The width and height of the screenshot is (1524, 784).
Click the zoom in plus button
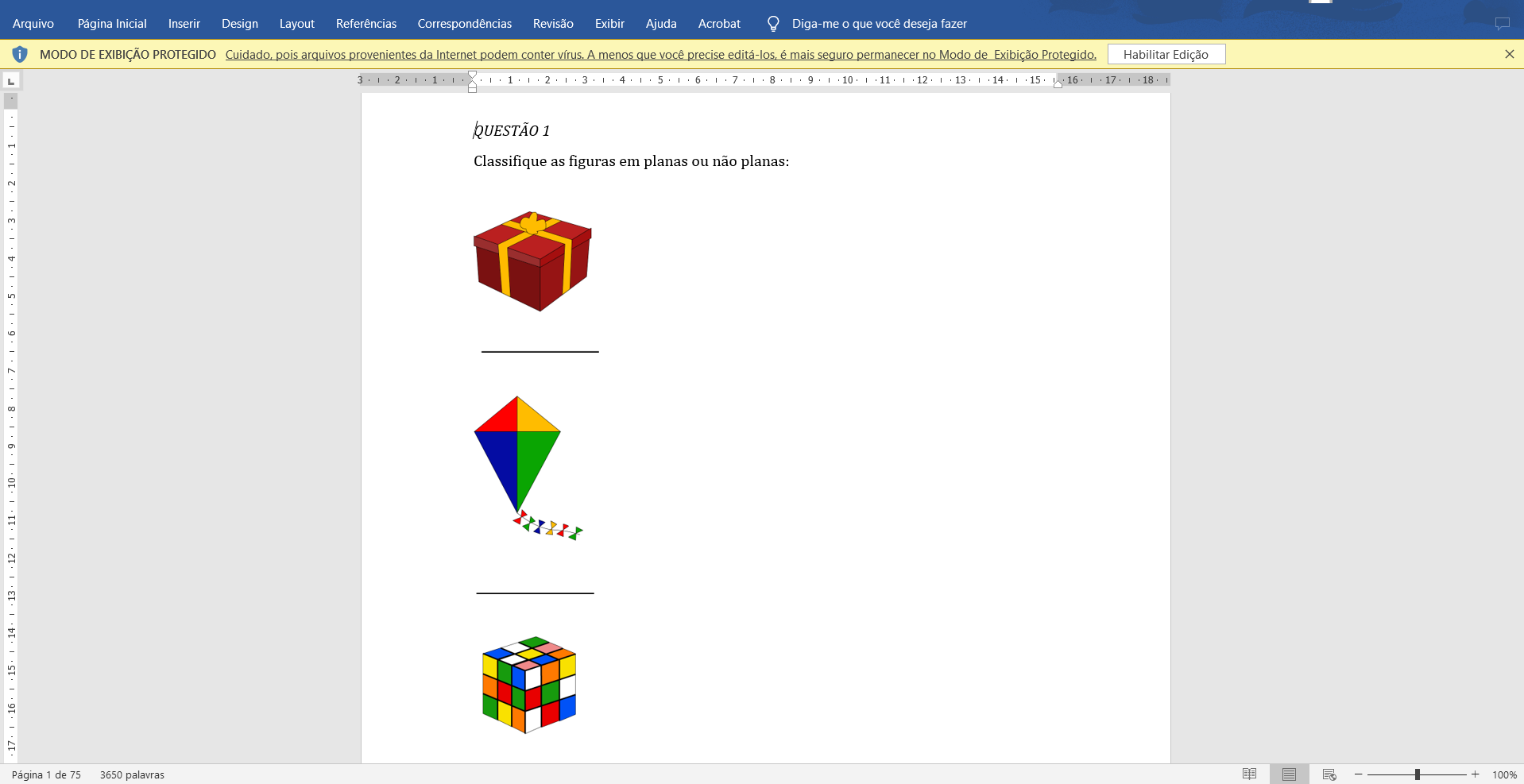(x=1476, y=774)
